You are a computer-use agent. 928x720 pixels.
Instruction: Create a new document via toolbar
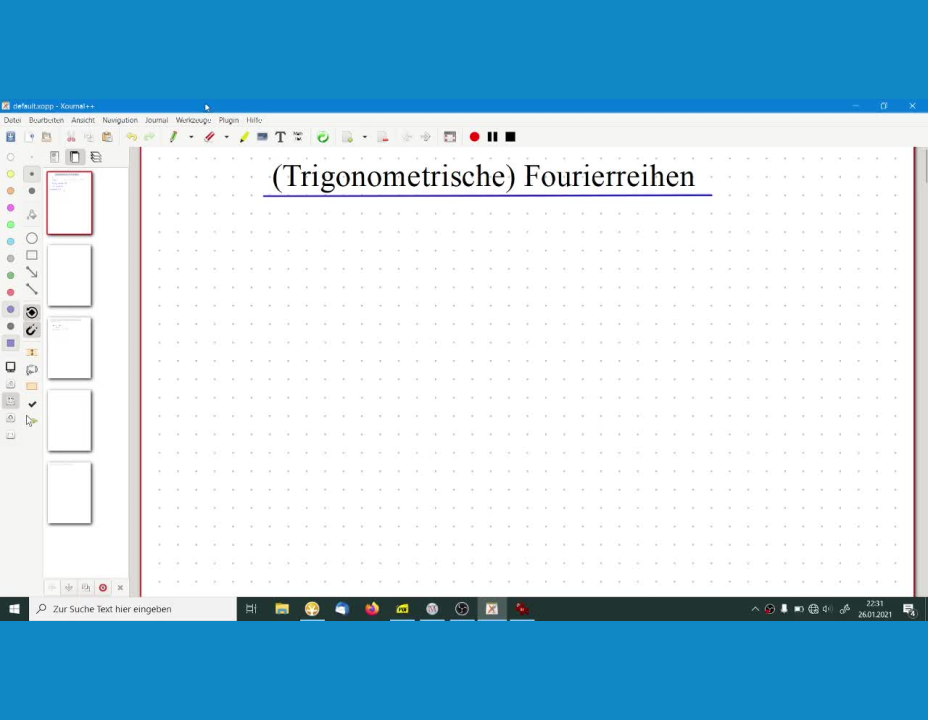[x=30, y=137]
